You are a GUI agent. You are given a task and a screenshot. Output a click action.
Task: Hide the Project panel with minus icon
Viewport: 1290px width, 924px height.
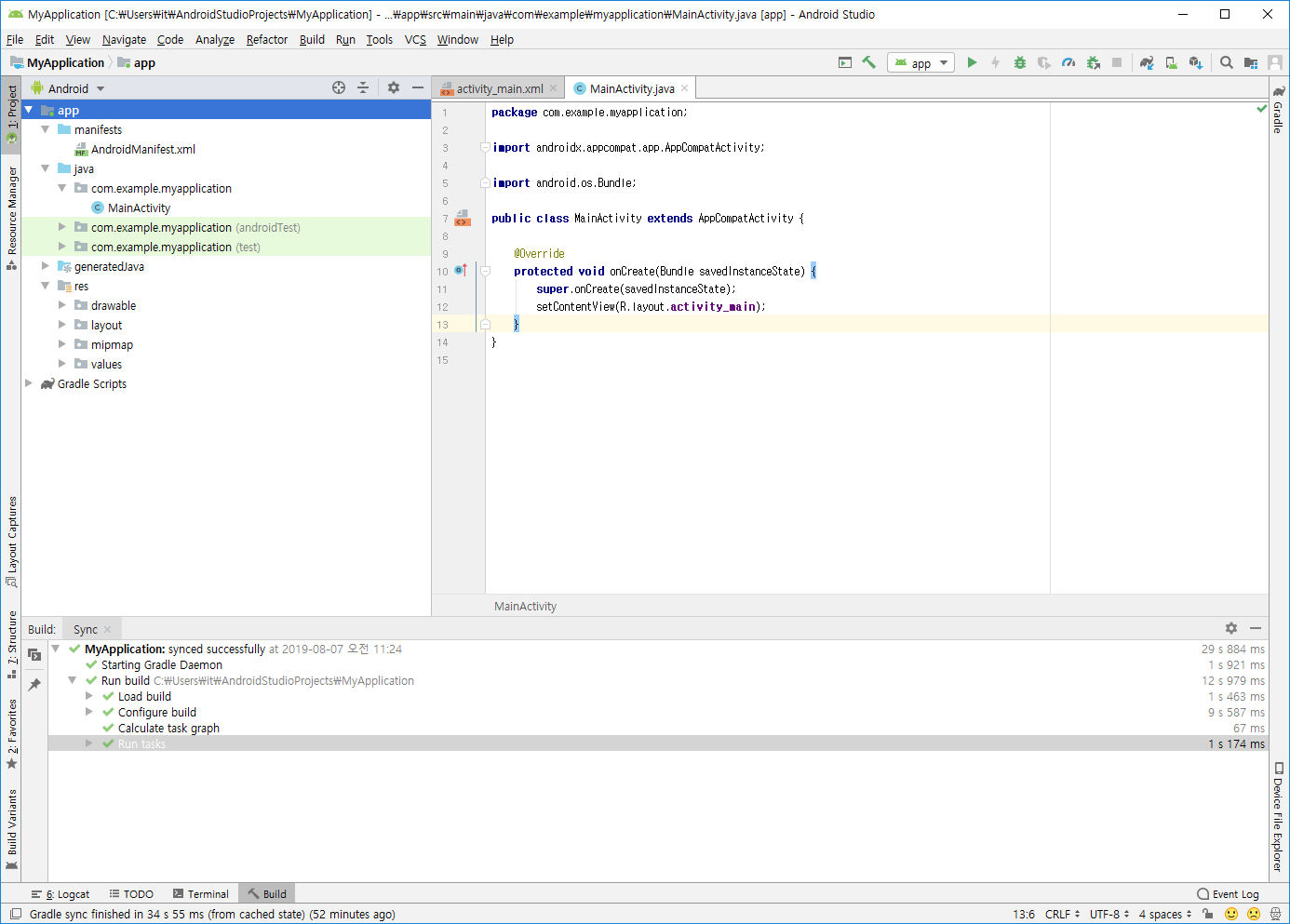click(x=418, y=87)
